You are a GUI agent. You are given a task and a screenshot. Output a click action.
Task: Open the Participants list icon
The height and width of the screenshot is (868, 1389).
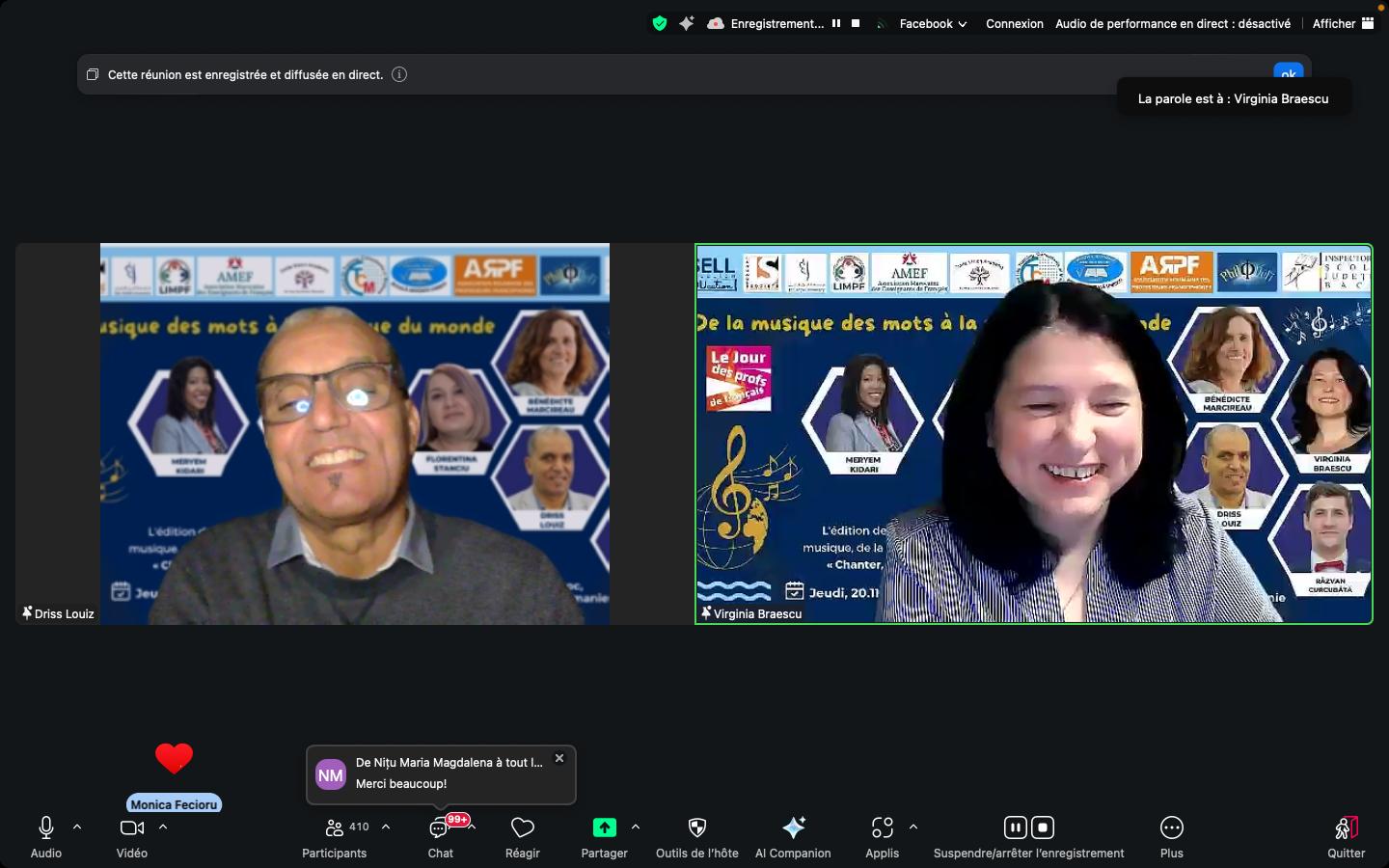(x=335, y=827)
